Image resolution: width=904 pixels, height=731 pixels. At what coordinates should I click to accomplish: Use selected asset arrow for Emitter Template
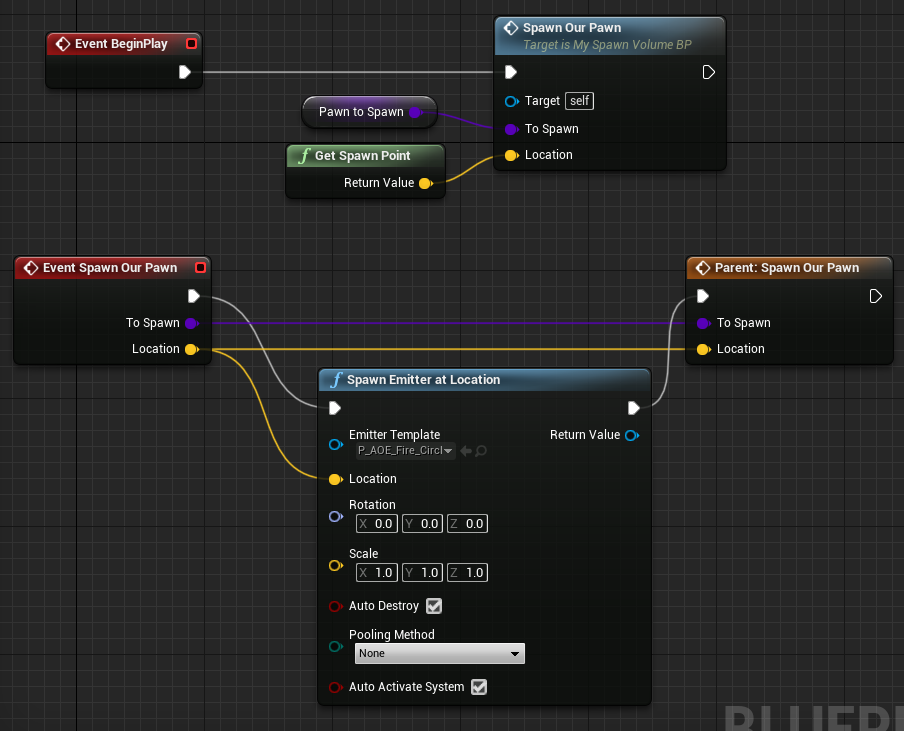(466, 451)
